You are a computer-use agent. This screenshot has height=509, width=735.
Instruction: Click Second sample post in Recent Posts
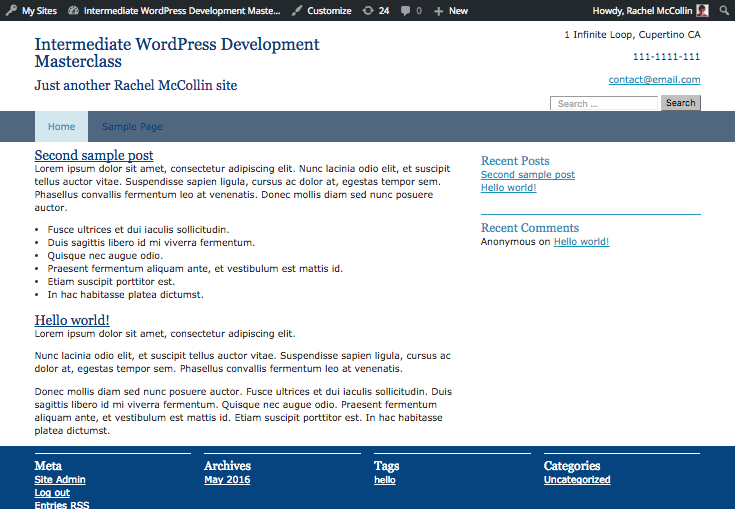[528, 174]
